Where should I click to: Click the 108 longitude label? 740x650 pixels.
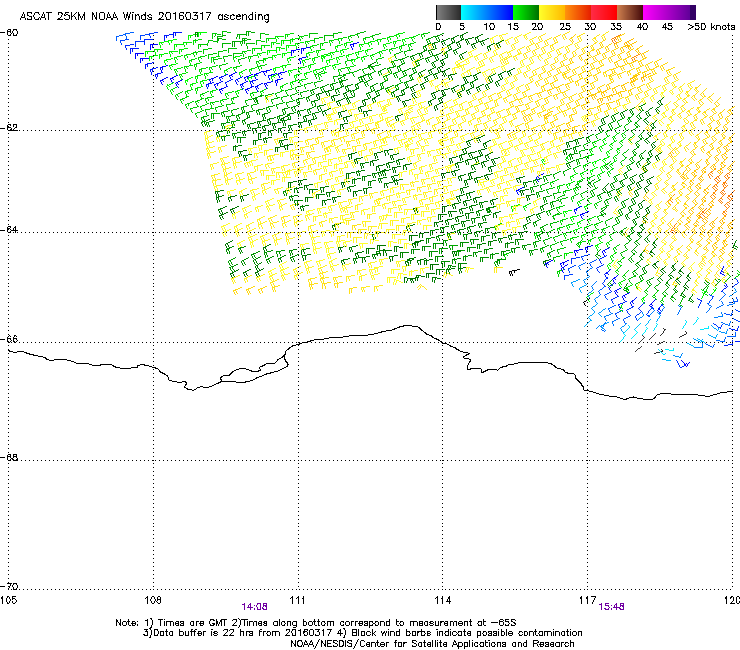point(153,600)
